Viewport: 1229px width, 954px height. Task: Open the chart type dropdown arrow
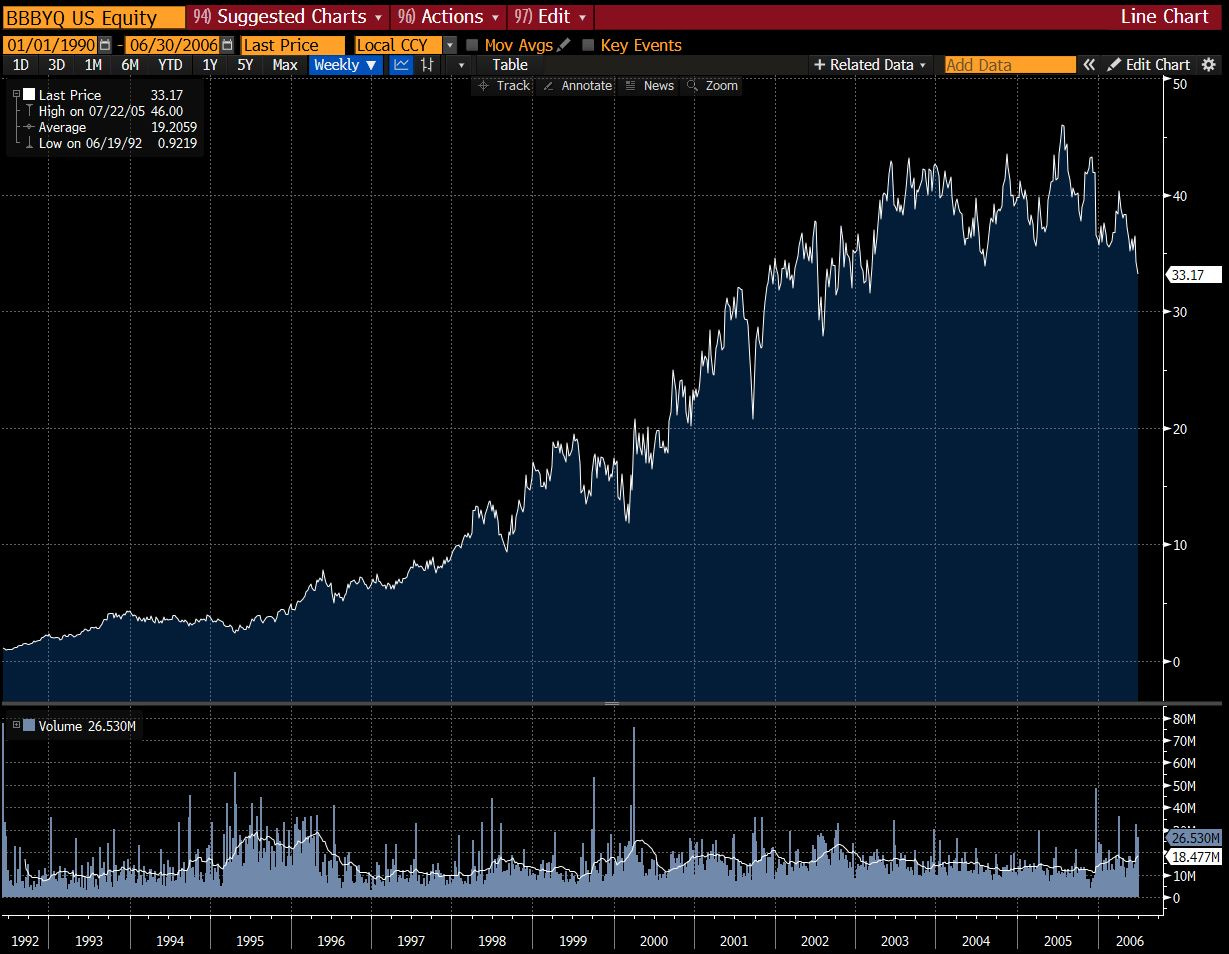pos(461,65)
